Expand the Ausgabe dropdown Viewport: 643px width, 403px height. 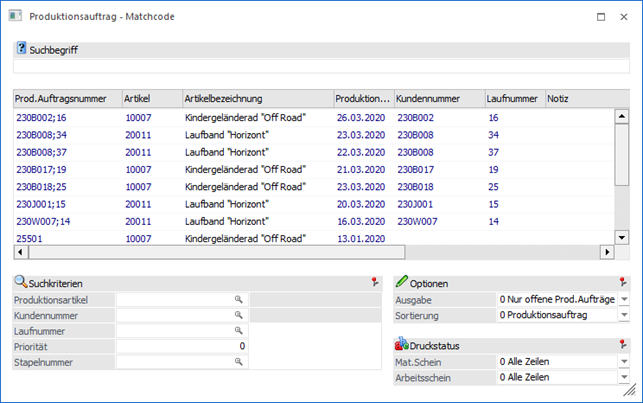624,300
